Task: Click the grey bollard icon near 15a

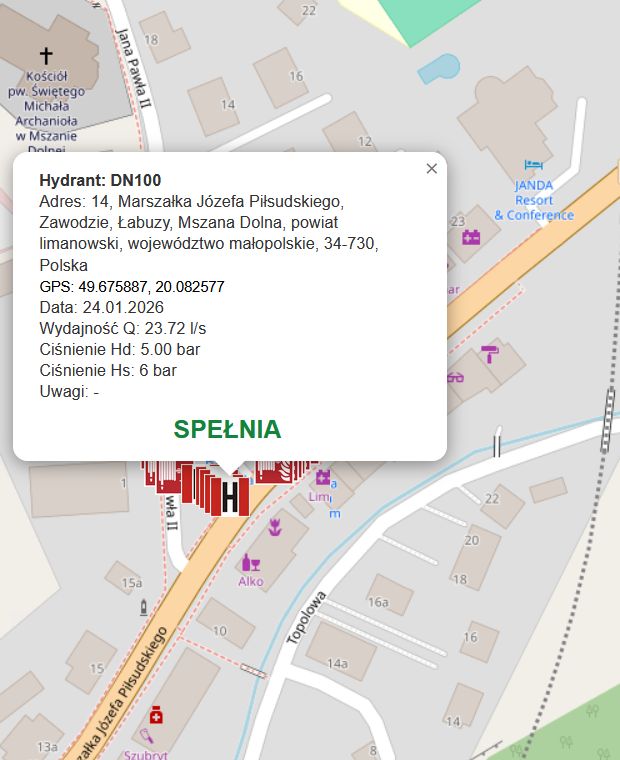Action: tap(143, 607)
